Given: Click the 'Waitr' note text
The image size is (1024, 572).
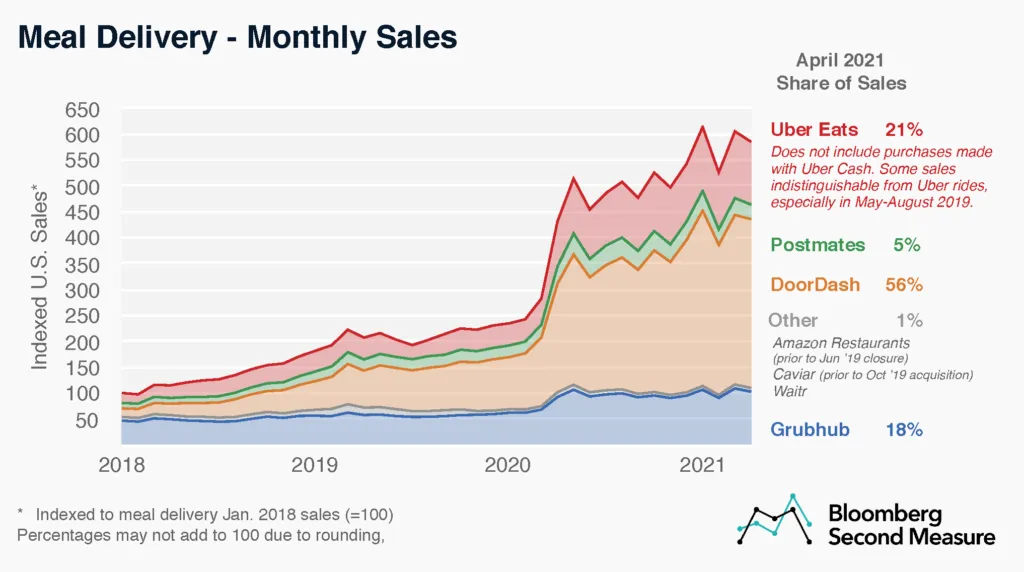Looking at the screenshot, I should 790,391.
